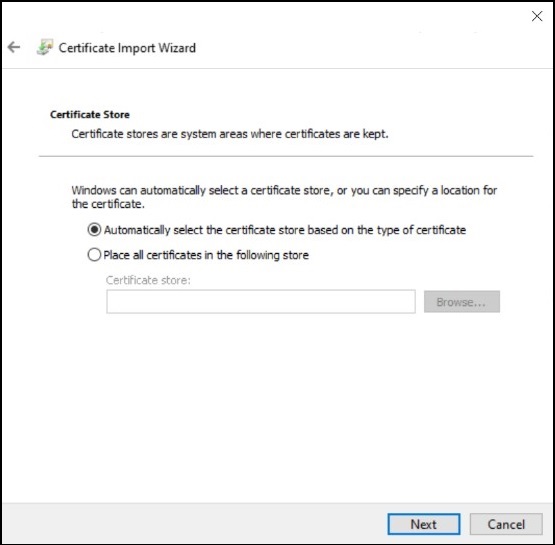
Task: Close the wizard with the X icon
Action: (x=537, y=16)
